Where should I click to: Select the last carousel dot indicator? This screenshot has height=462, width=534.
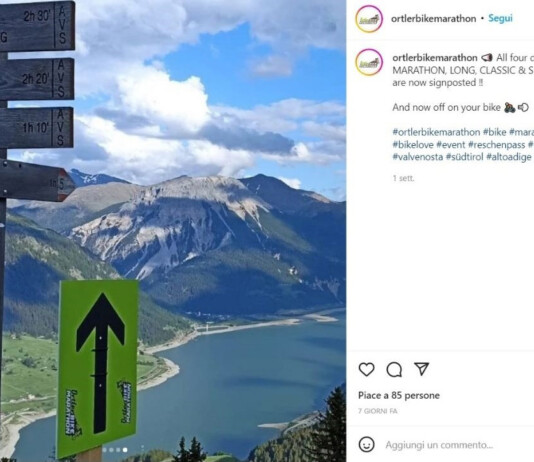pyautogui.click(x=125, y=450)
